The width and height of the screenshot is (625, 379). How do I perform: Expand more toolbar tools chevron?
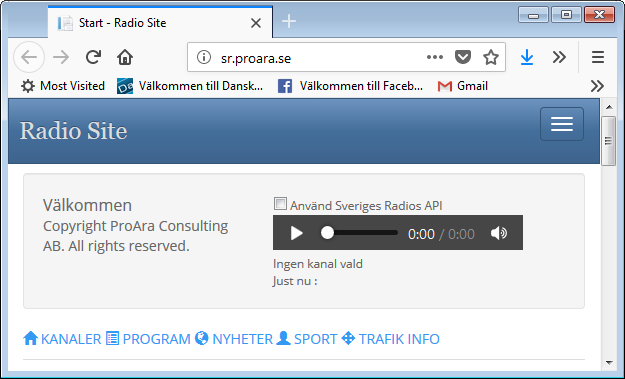pos(559,57)
